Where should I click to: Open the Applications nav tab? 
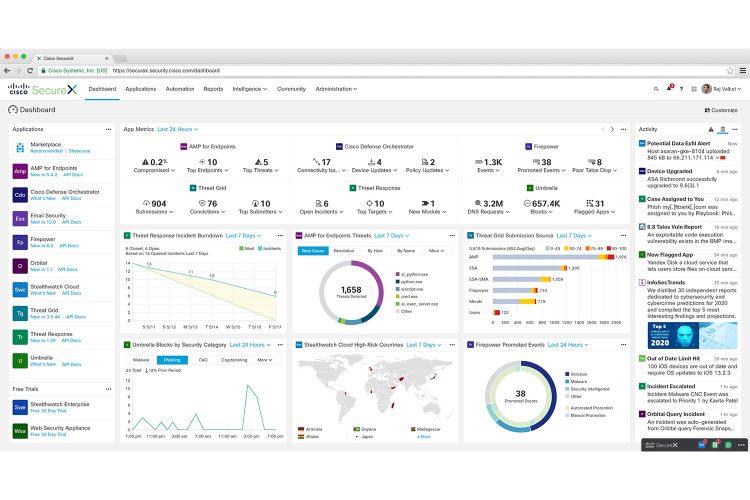click(x=141, y=89)
